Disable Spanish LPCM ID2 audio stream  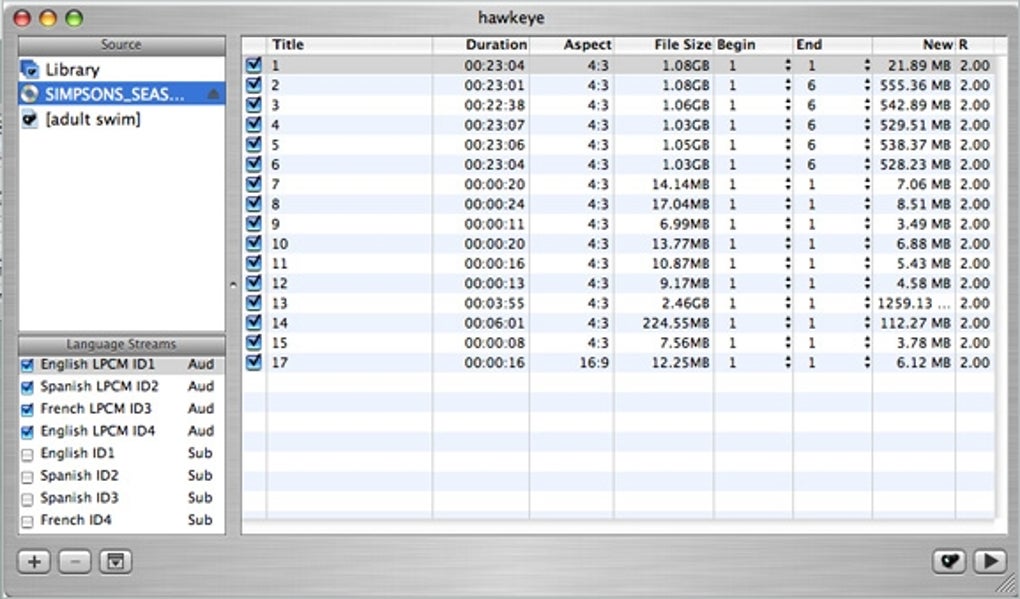pos(27,387)
